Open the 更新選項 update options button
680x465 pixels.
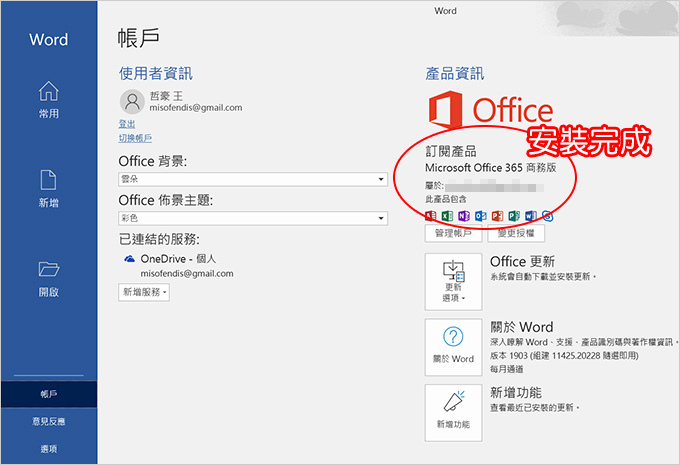pyautogui.click(x=453, y=282)
